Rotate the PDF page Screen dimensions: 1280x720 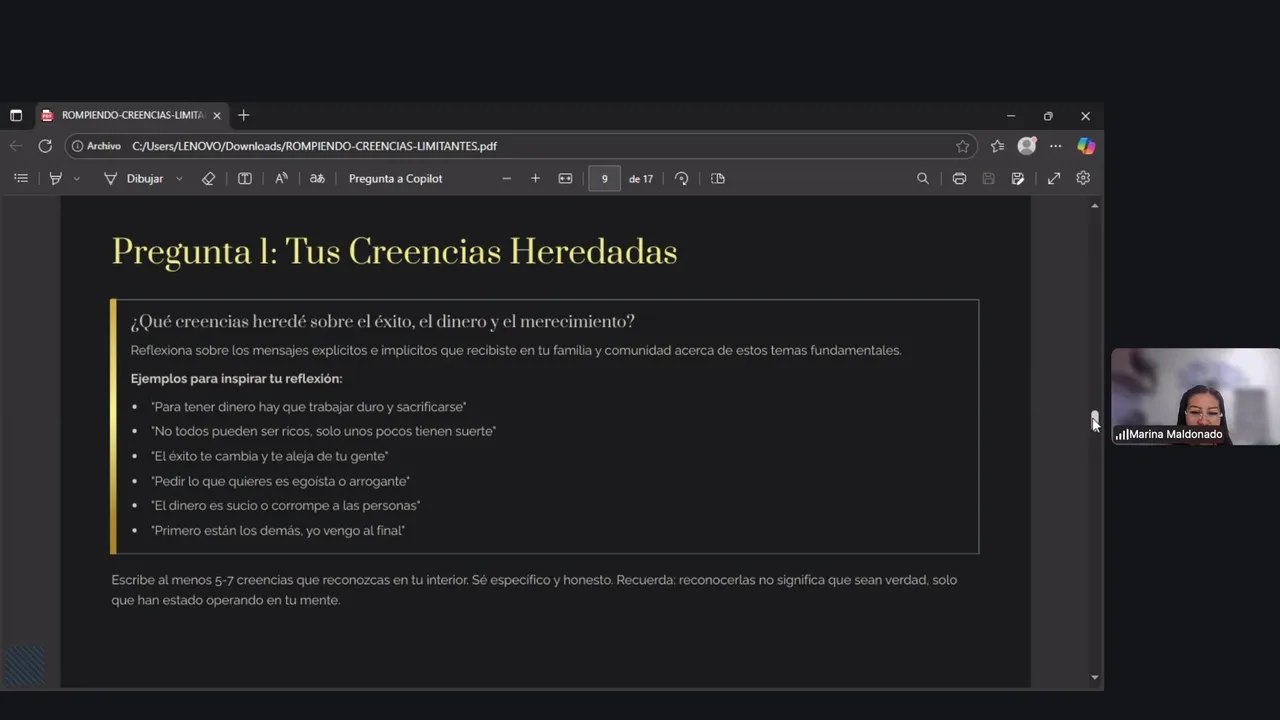[x=681, y=178]
